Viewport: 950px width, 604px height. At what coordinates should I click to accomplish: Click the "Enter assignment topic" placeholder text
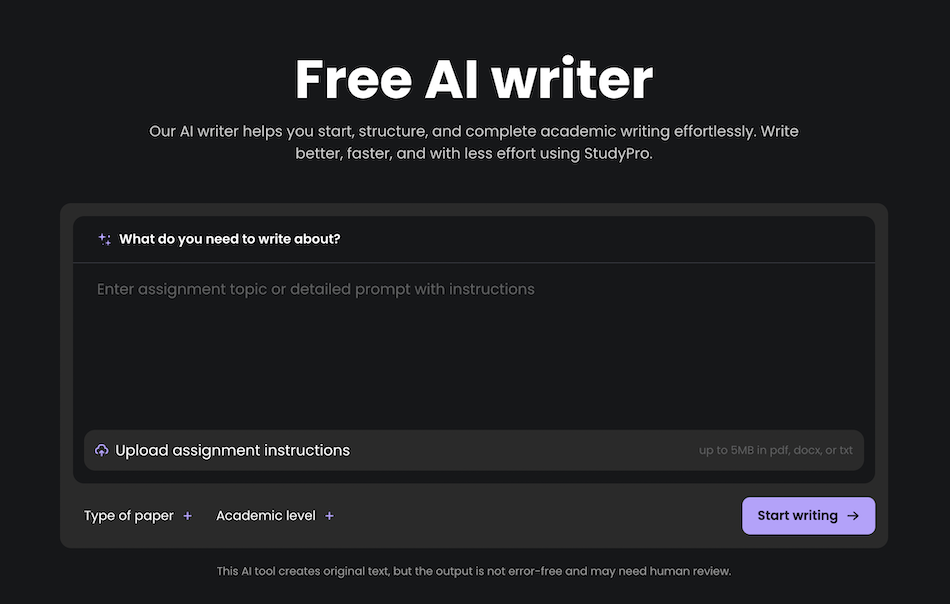[x=315, y=289]
